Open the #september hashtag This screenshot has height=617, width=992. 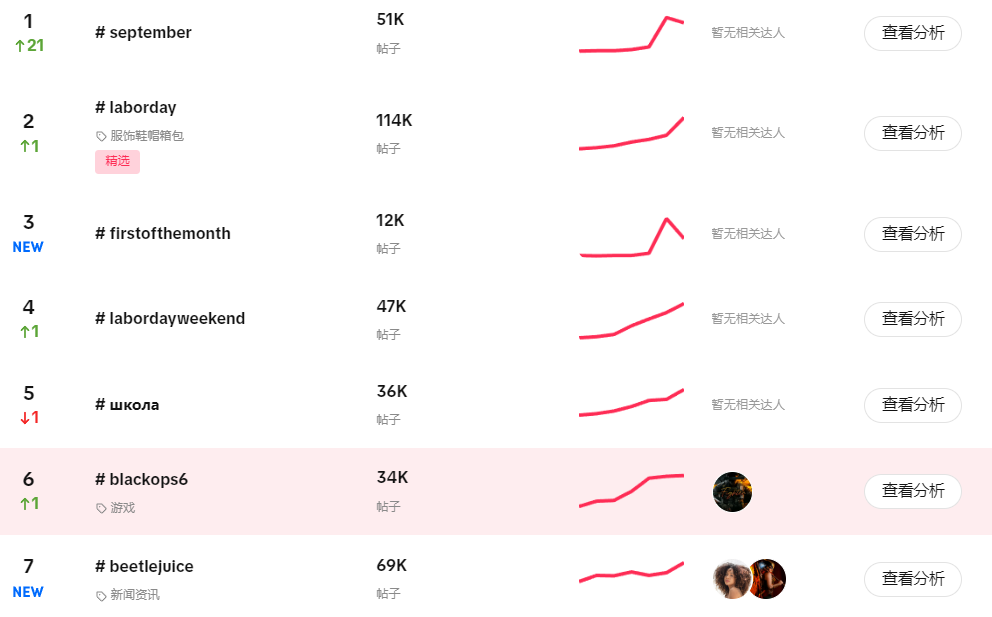click(143, 33)
